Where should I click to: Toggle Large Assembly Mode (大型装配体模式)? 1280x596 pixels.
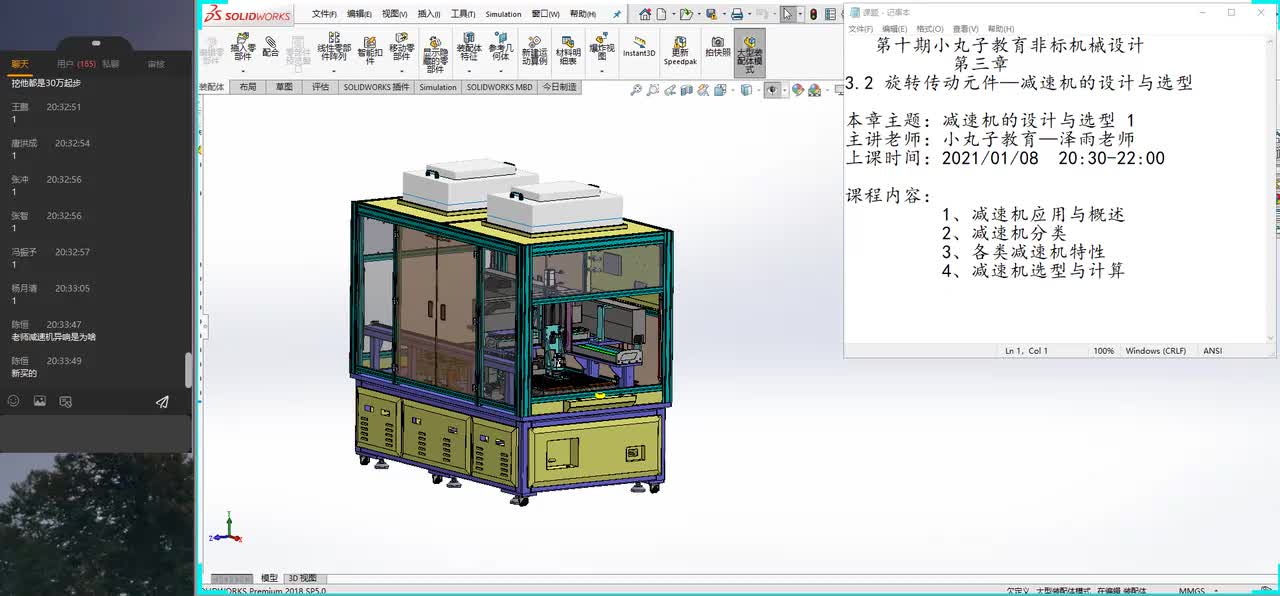750,52
